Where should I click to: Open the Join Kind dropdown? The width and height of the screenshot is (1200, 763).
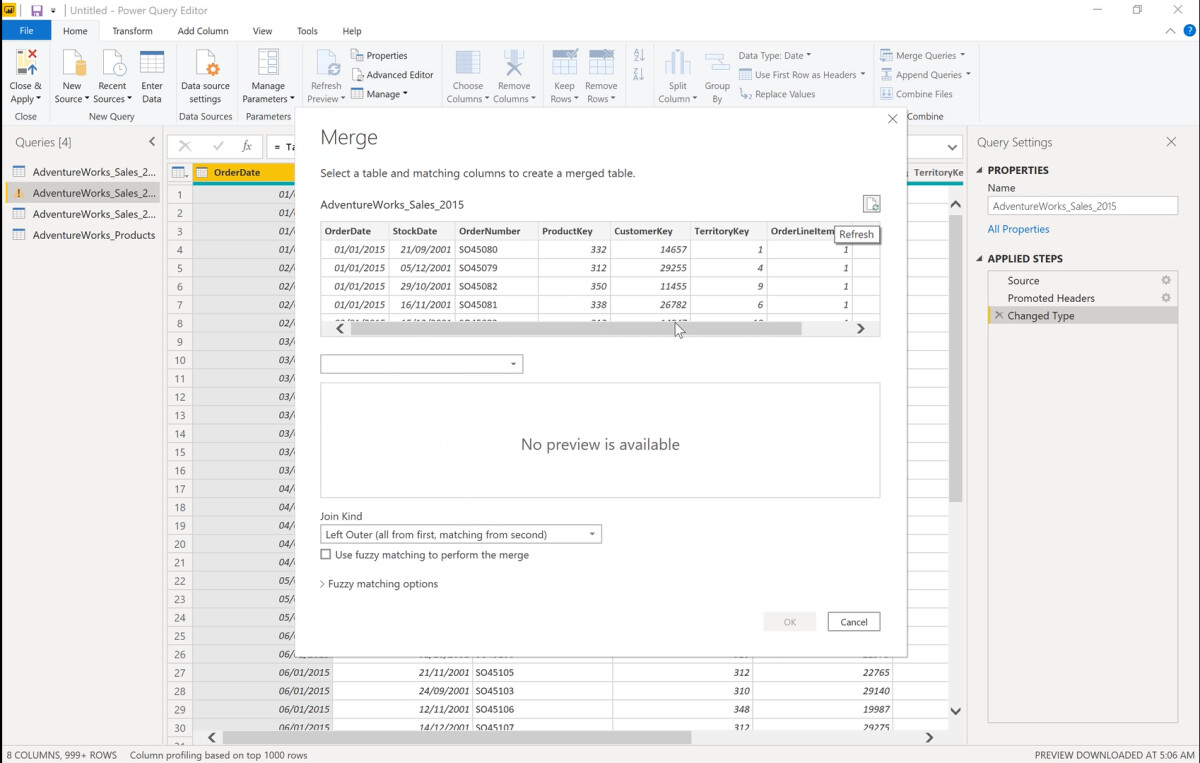pyautogui.click(x=592, y=533)
